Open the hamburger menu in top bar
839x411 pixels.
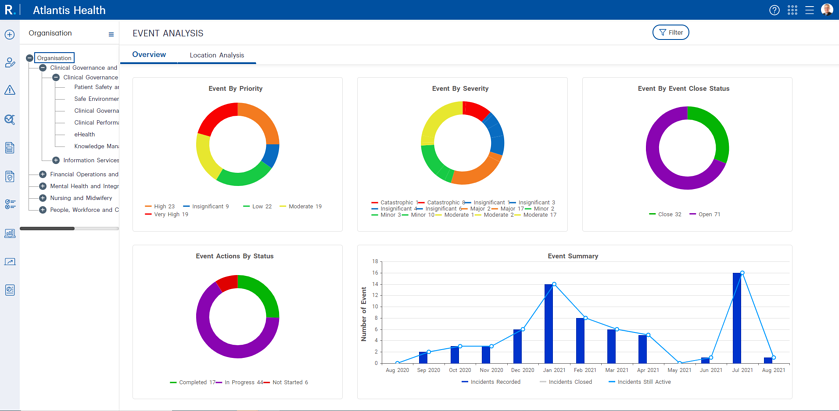(x=809, y=10)
